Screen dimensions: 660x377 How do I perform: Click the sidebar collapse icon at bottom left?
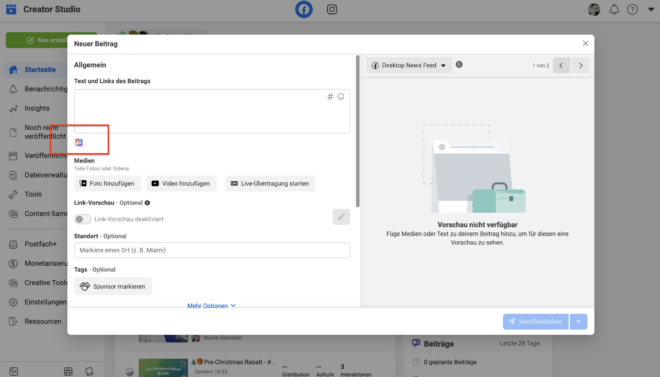click(13, 371)
